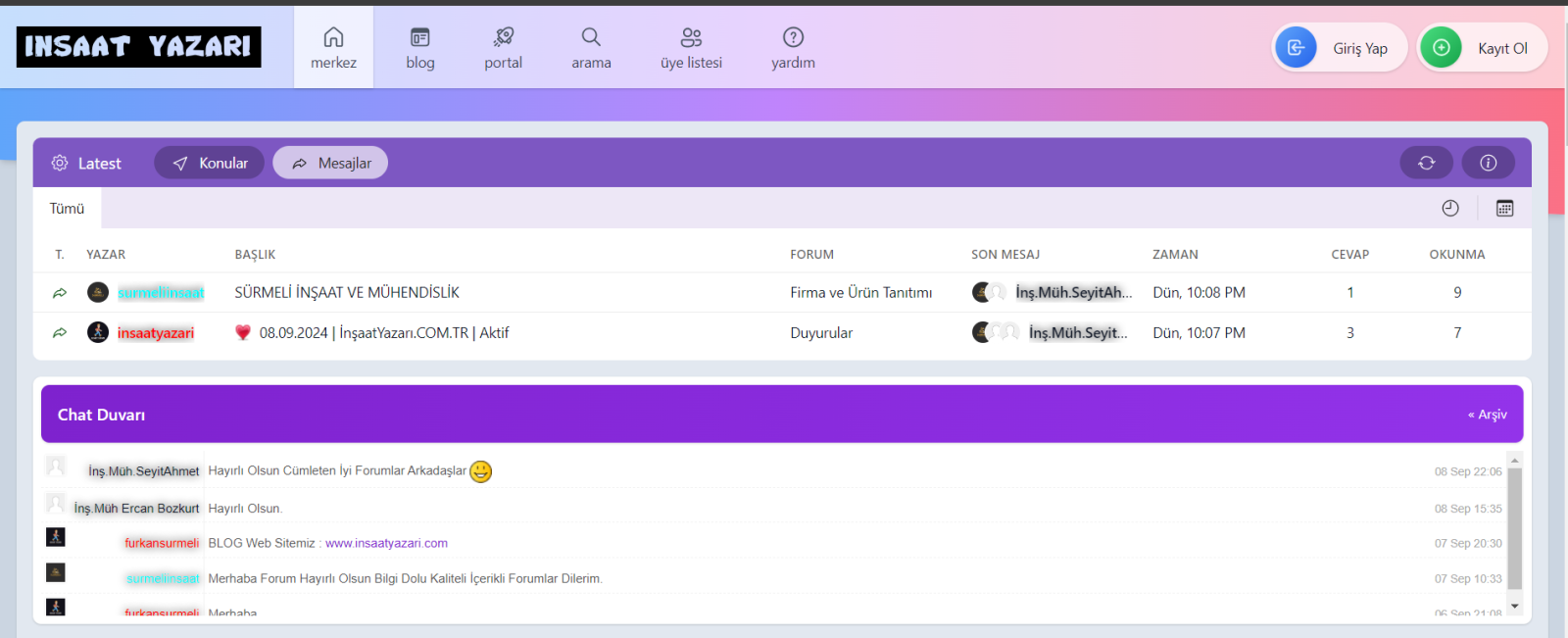Click the Giriş Yap button
Viewport: 1568px width, 638px height.
1340,48
